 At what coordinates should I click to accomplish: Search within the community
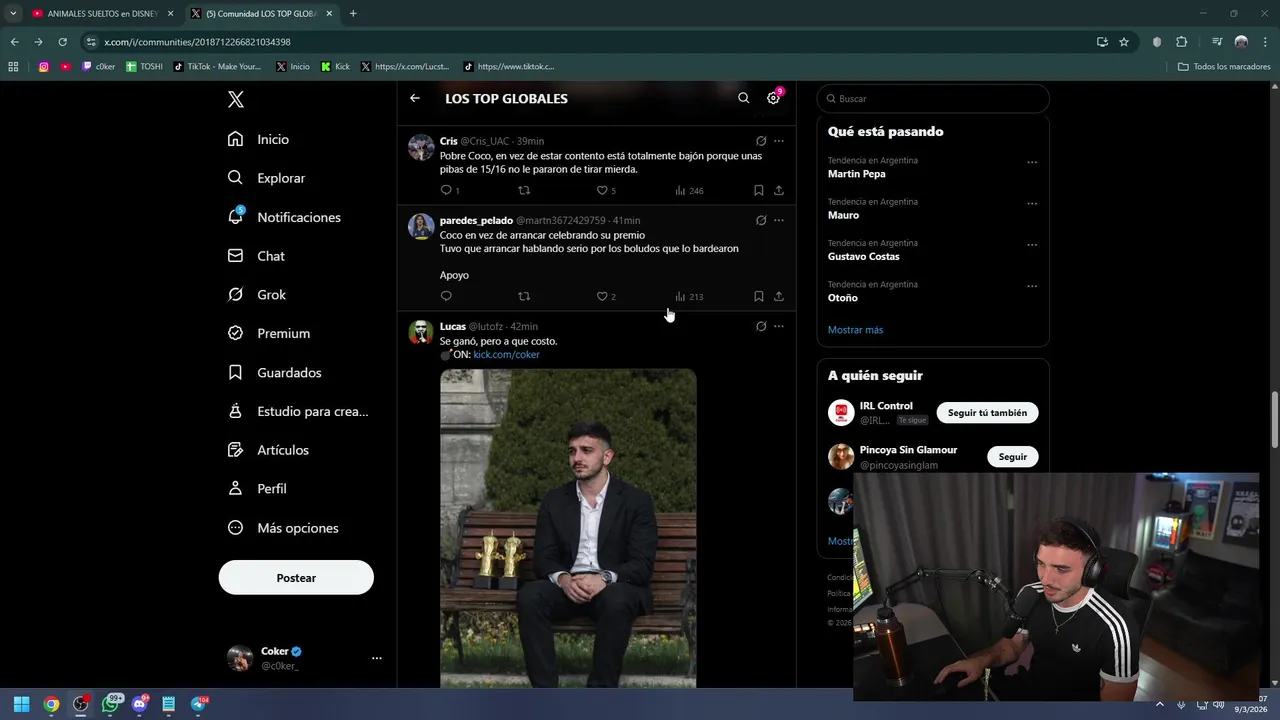point(743,98)
